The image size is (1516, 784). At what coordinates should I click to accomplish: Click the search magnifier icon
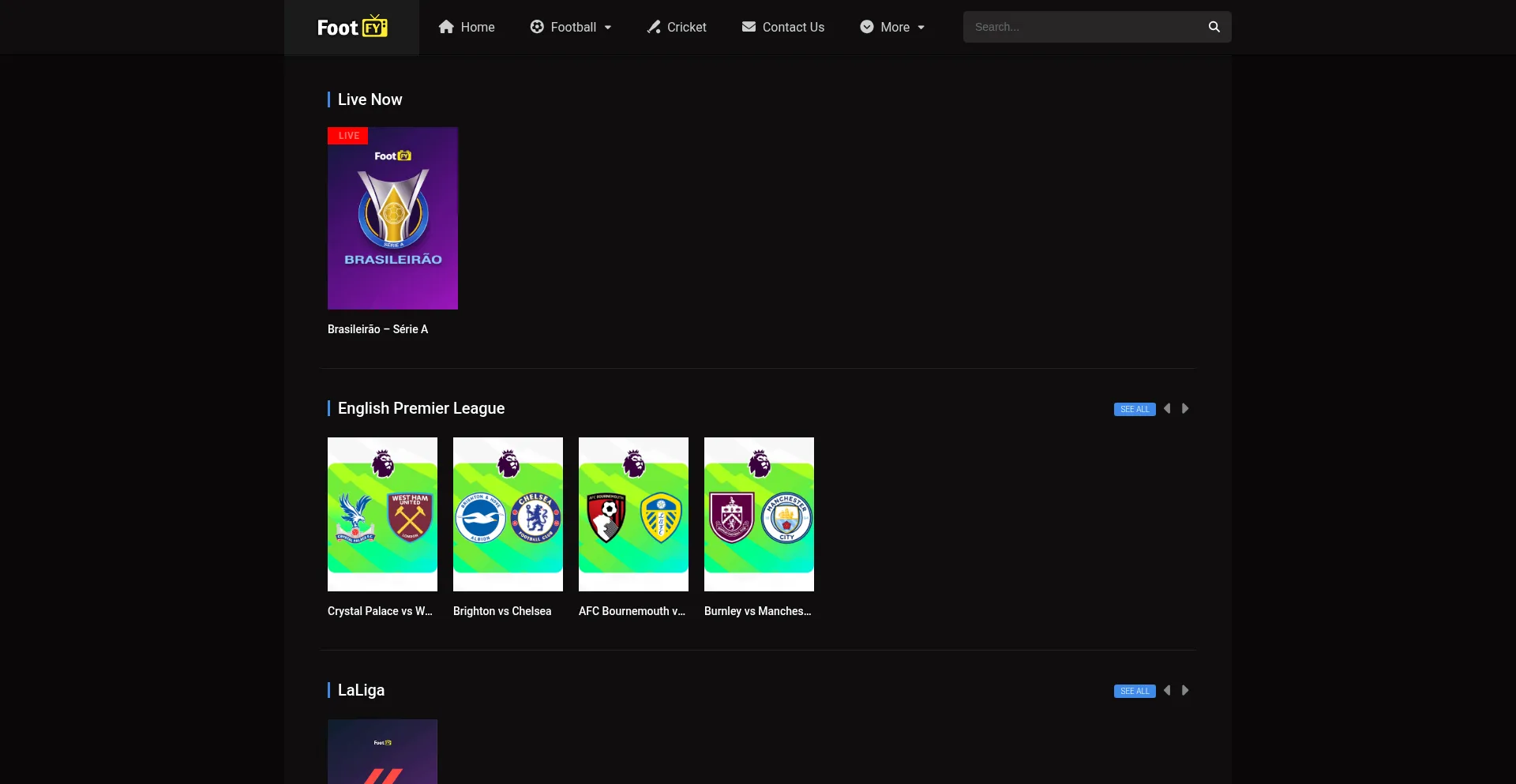point(1214,27)
